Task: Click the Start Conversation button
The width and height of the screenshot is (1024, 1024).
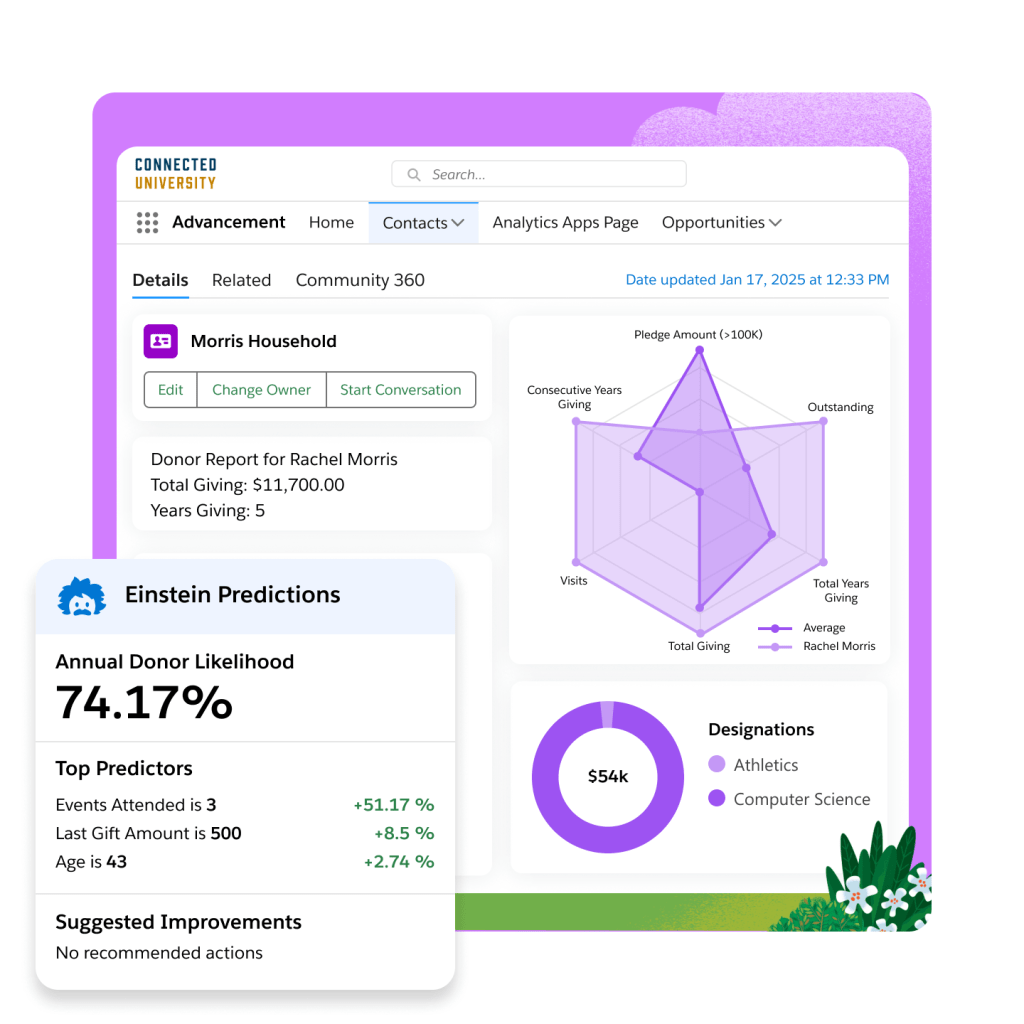Action: 400,390
